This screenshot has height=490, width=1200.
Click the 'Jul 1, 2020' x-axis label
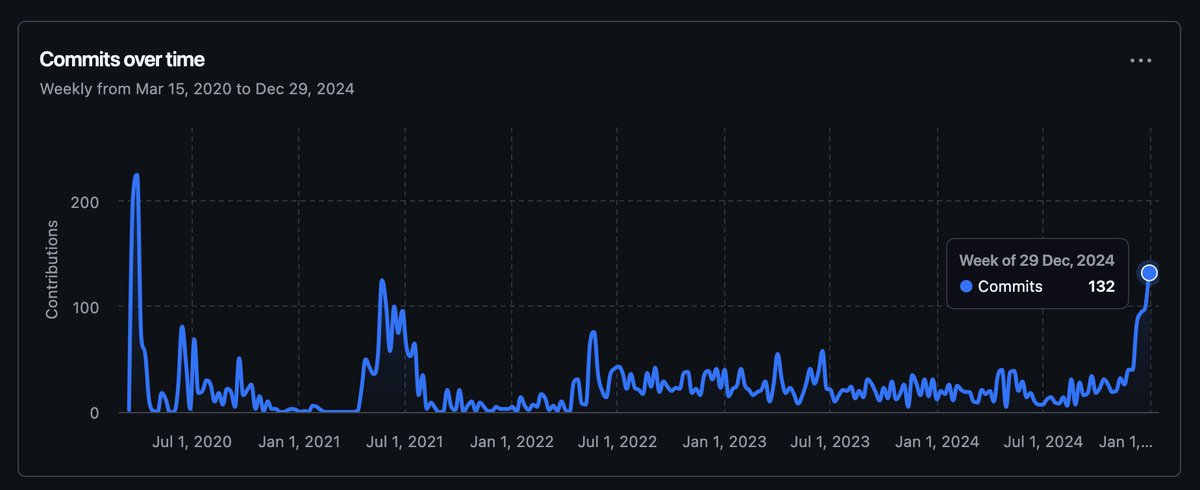click(x=192, y=441)
